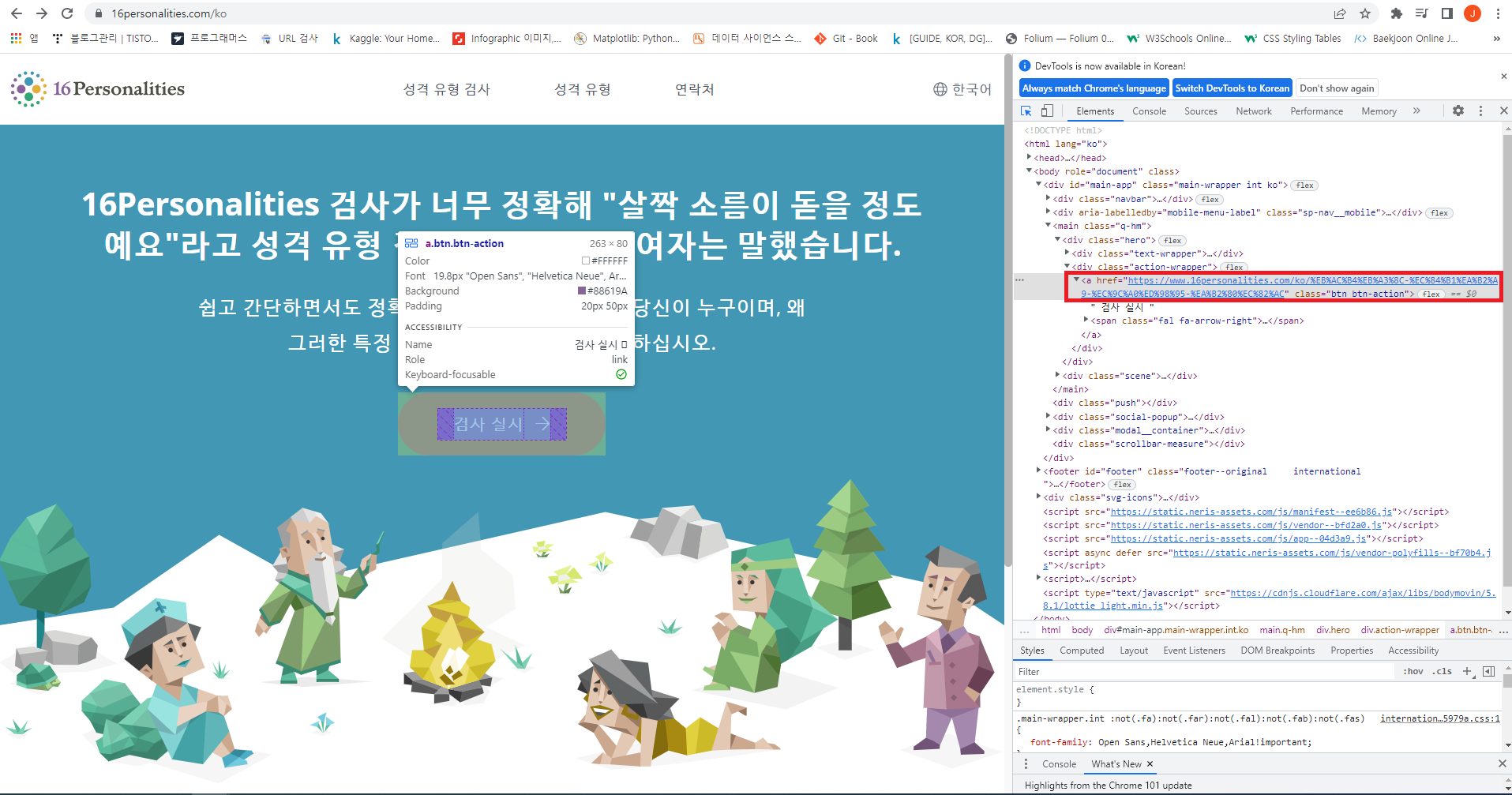Viewport: 1512px width, 795px height.
Task: Open 연락처 nav link
Action: click(x=695, y=89)
